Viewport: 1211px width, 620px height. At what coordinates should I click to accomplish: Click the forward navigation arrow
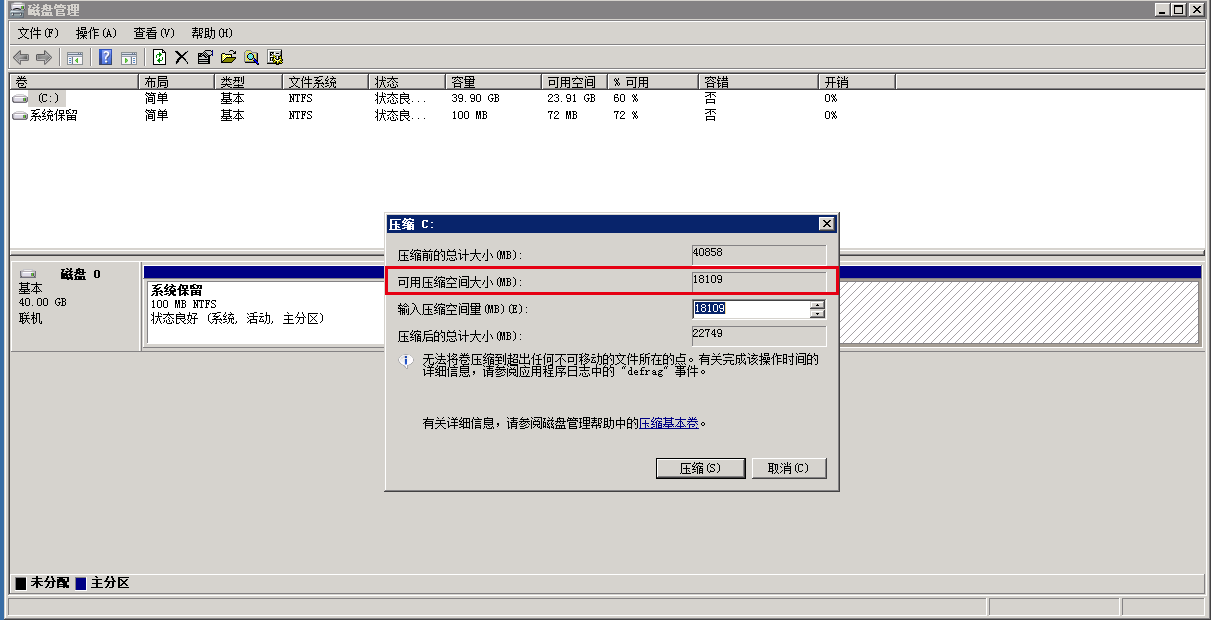coord(44,57)
